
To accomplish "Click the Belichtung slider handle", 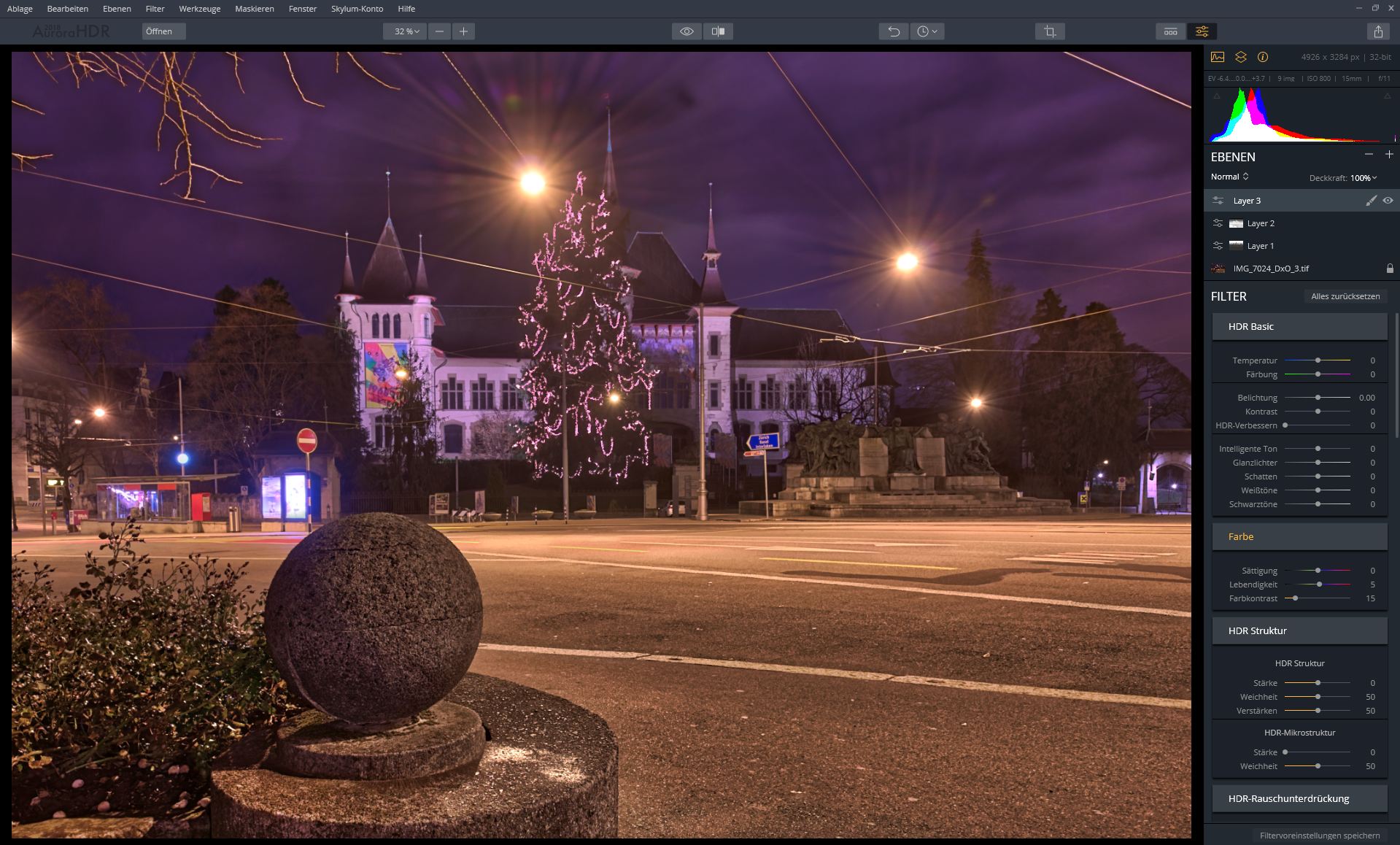I will click(x=1318, y=398).
